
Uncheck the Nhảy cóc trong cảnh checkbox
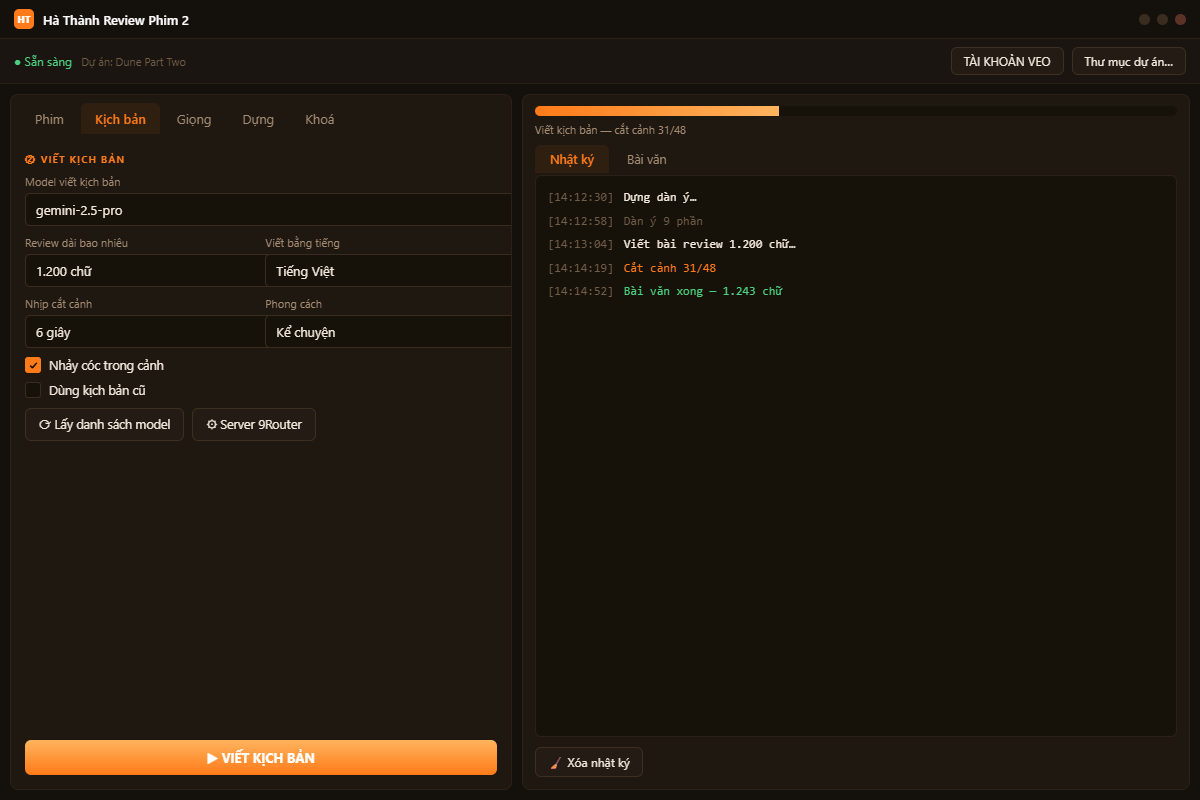[x=33, y=365]
